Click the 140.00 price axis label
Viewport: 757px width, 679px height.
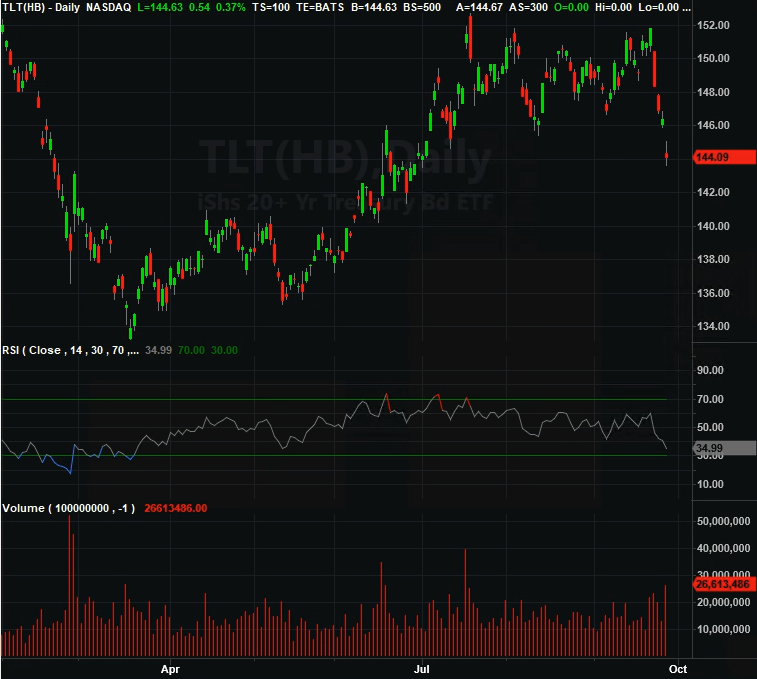click(x=713, y=226)
